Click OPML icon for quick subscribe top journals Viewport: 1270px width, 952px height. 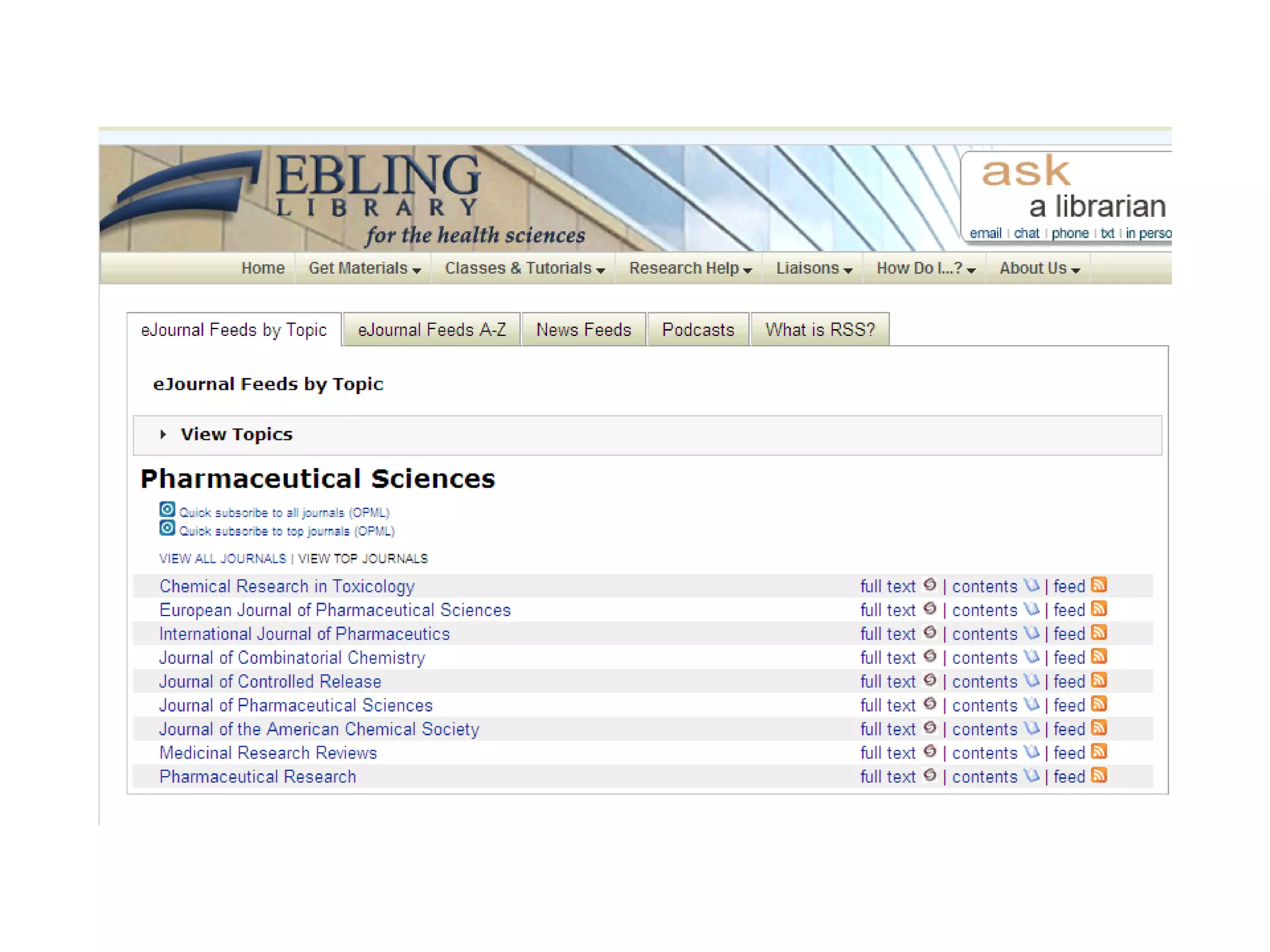pyautogui.click(x=167, y=528)
